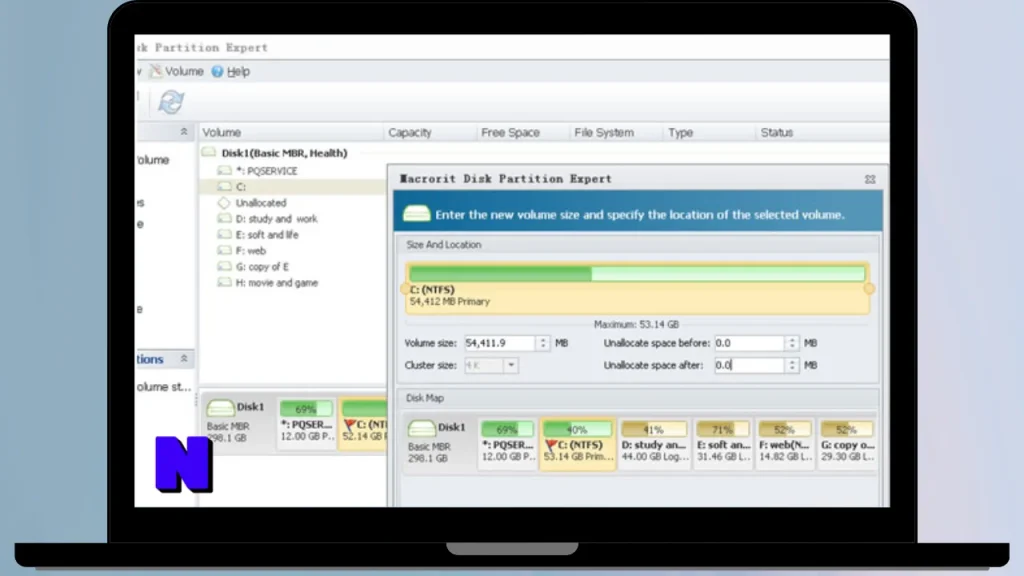Collapse the upper sidebar panel chevron

[184, 132]
